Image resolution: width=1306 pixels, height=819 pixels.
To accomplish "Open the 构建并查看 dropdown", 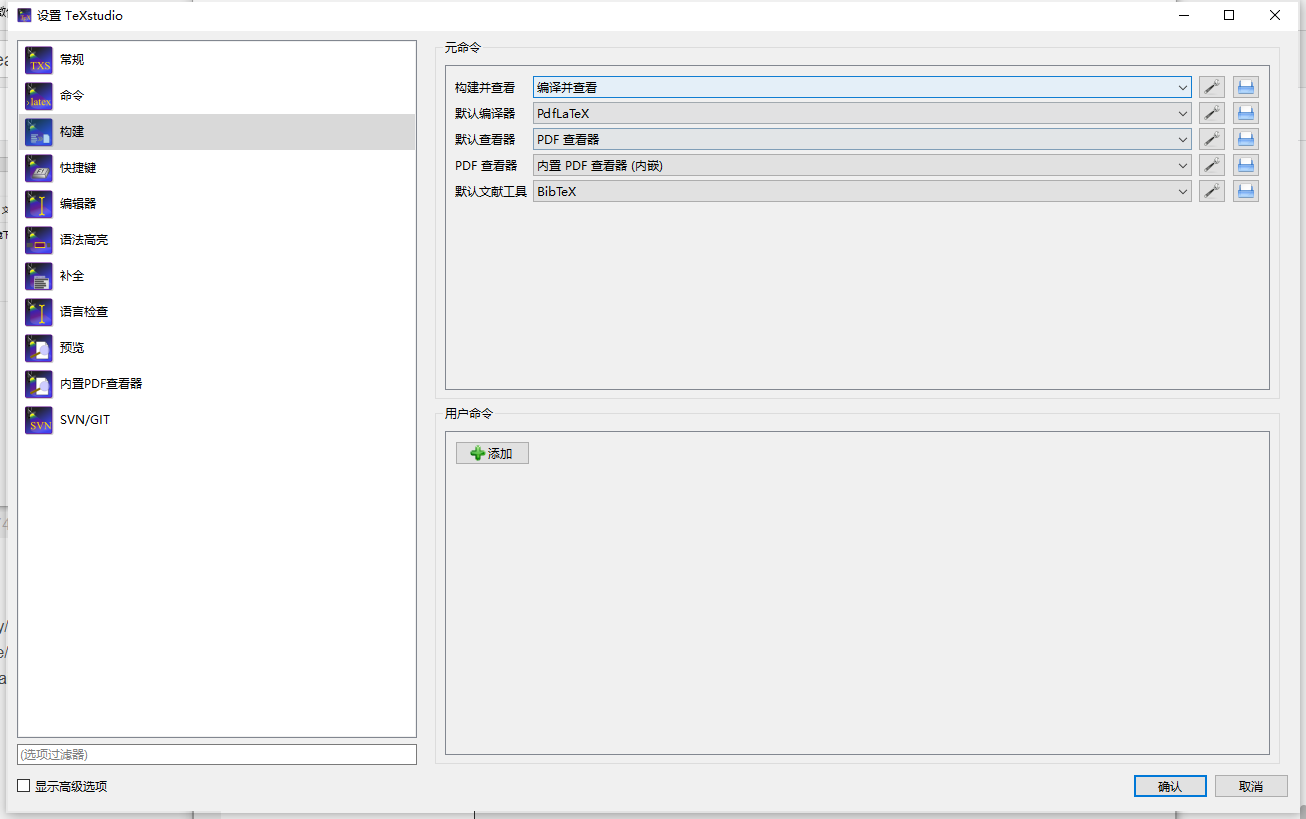I will pyautogui.click(x=862, y=87).
